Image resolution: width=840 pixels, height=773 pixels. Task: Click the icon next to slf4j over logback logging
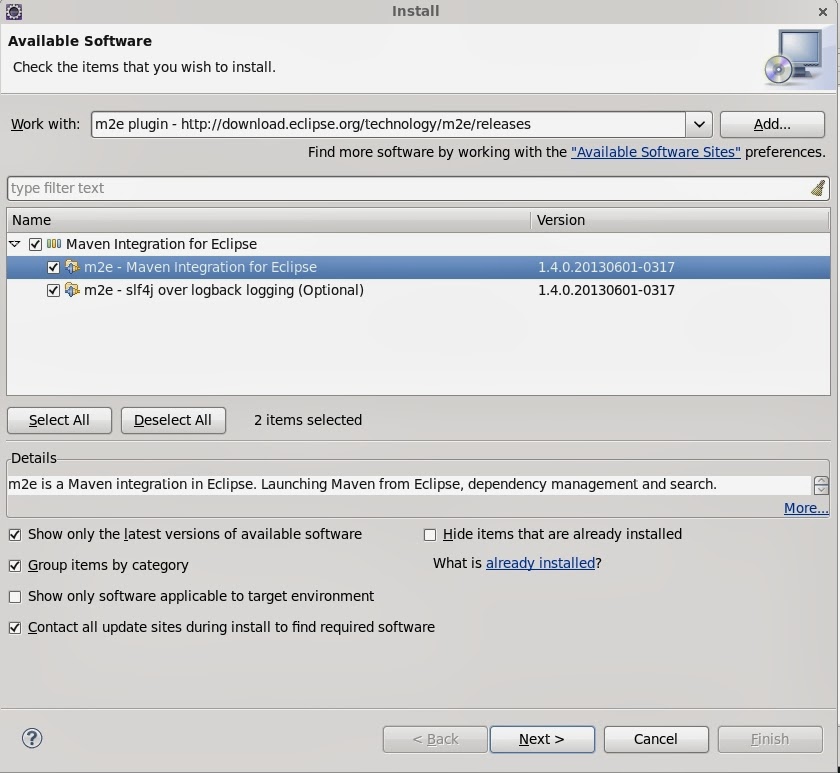74,290
